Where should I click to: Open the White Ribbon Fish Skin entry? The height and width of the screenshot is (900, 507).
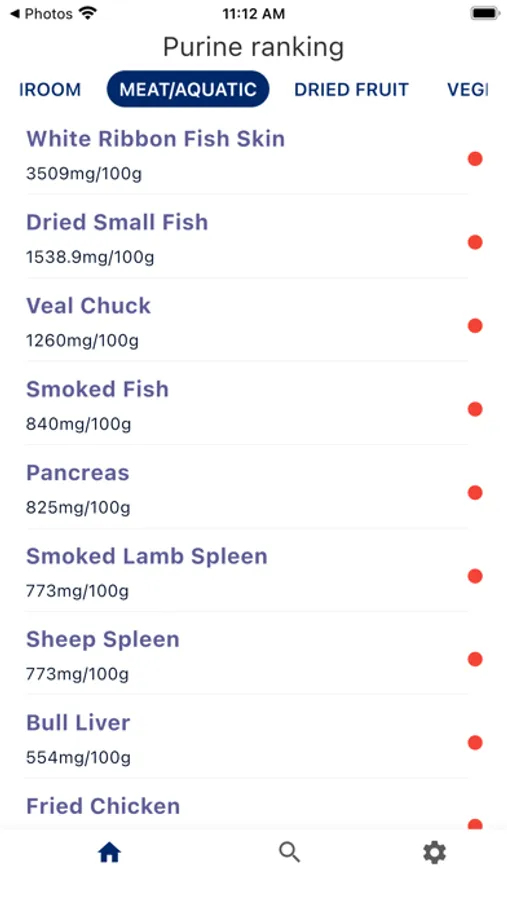[x=253, y=155]
